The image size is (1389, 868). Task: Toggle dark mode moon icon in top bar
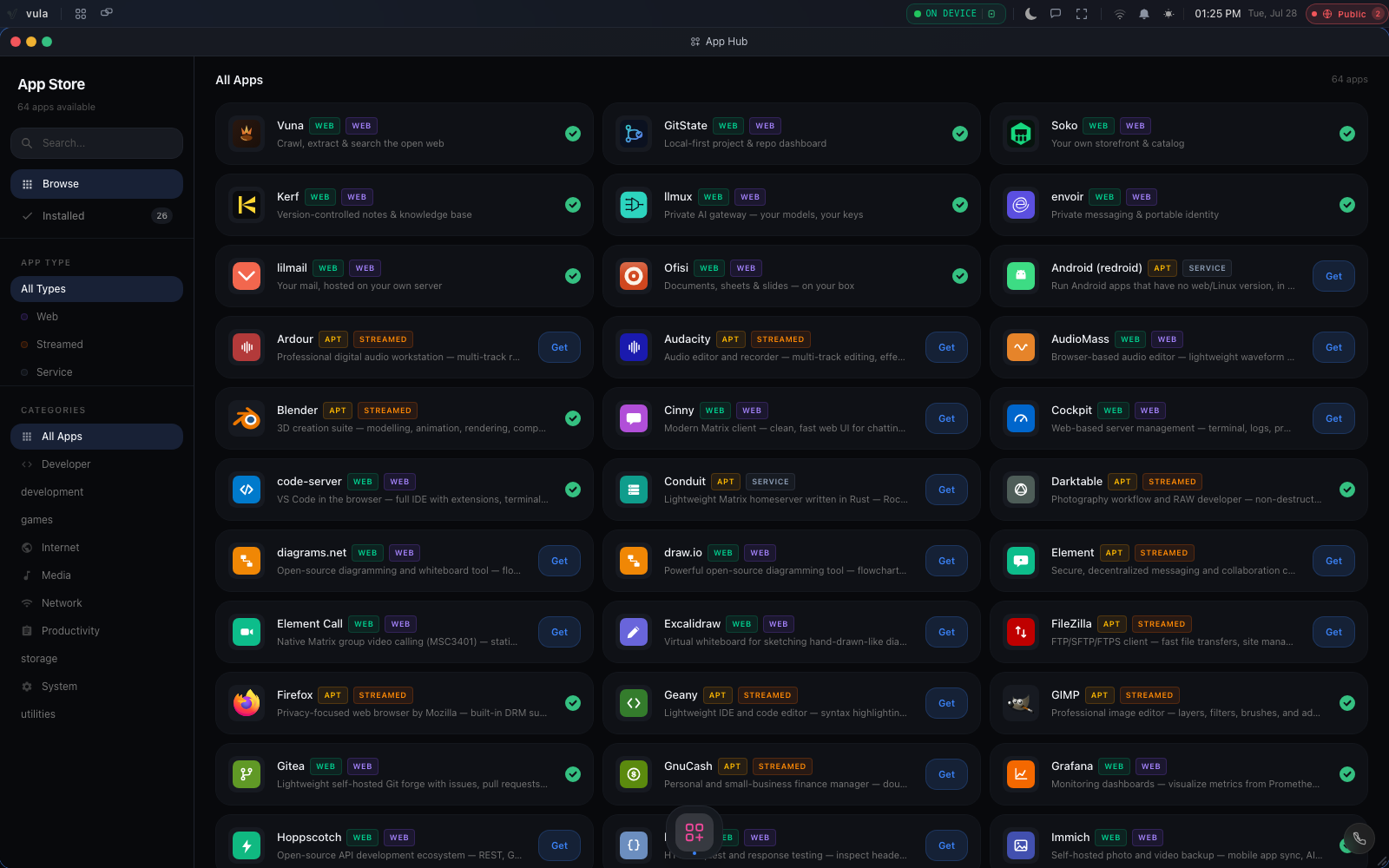(x=1030, y=14)
